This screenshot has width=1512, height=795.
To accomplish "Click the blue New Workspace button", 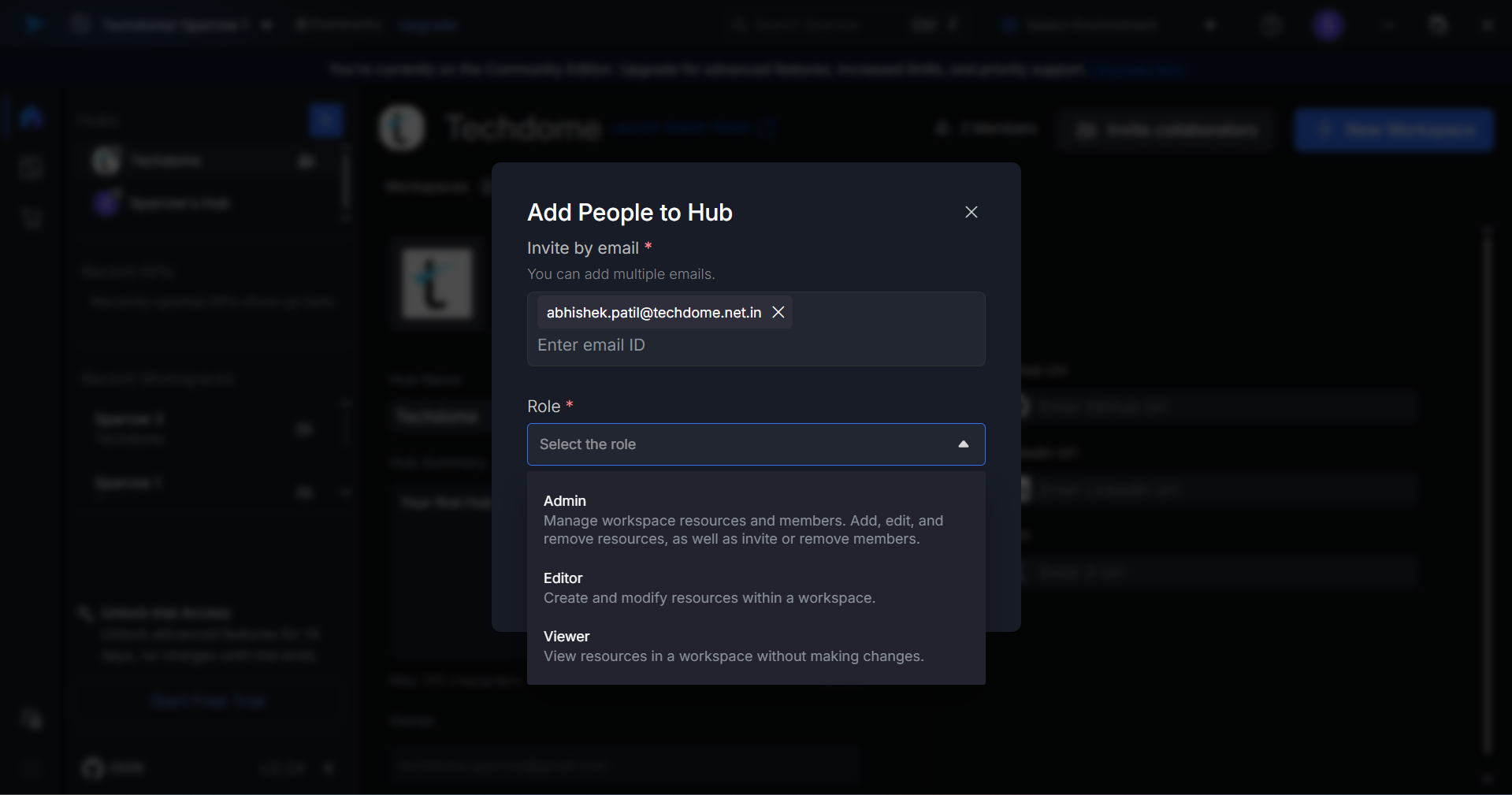I will (1393, 130).
